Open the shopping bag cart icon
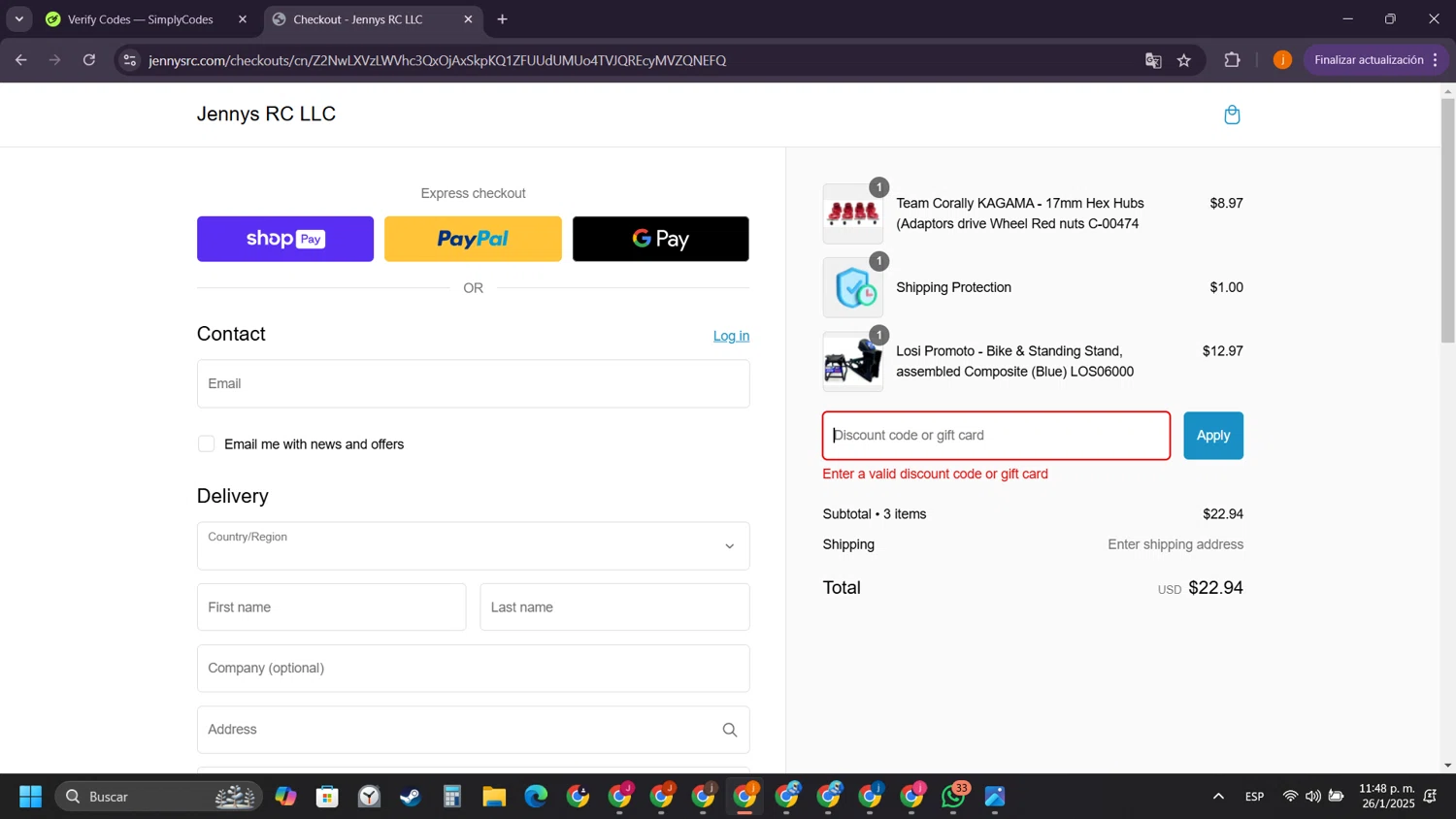Screen dimensions: 1456x819 (1232, 115)
